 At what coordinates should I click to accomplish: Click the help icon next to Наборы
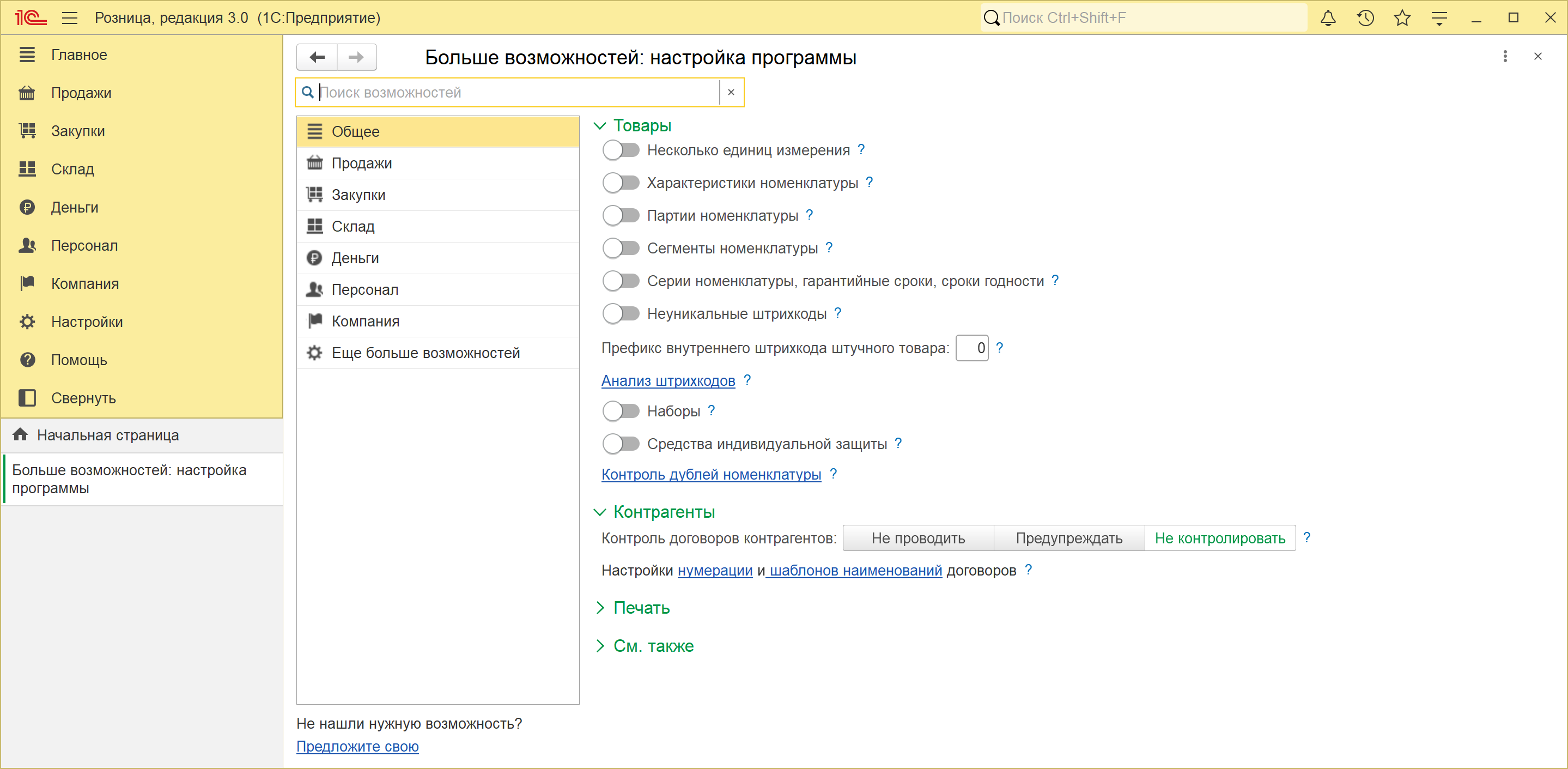pos(711,411)
